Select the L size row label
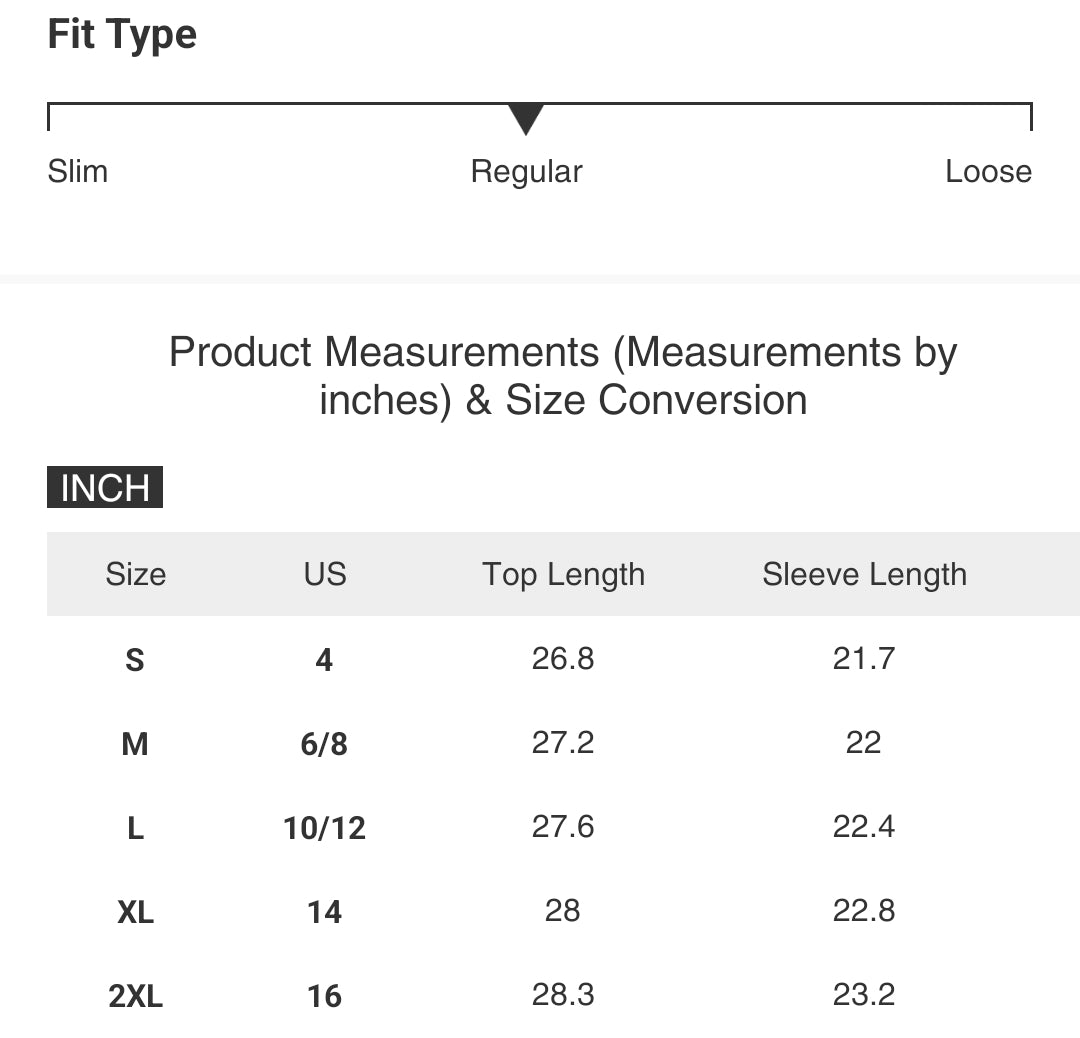This screenshot has height=1038, width=1080. 135,828
